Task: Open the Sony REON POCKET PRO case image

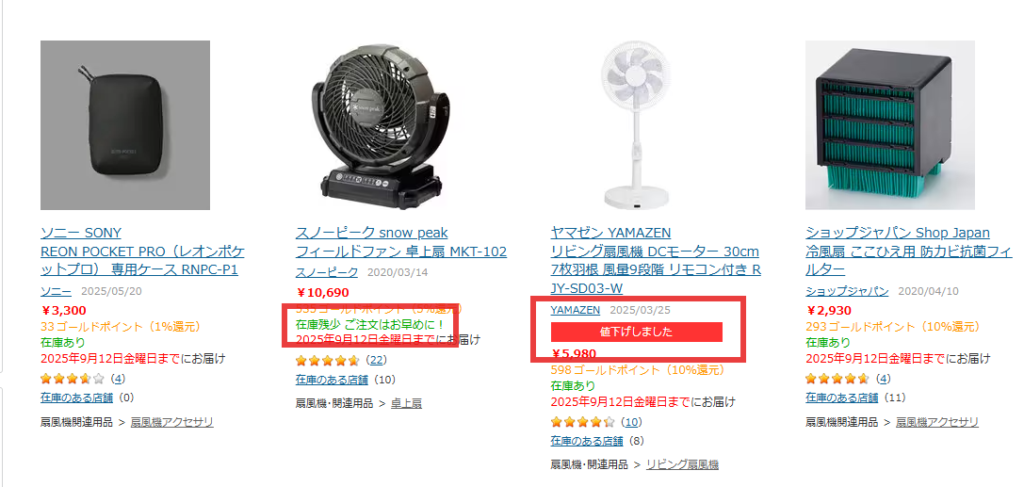Action: [x=125, y=125]
